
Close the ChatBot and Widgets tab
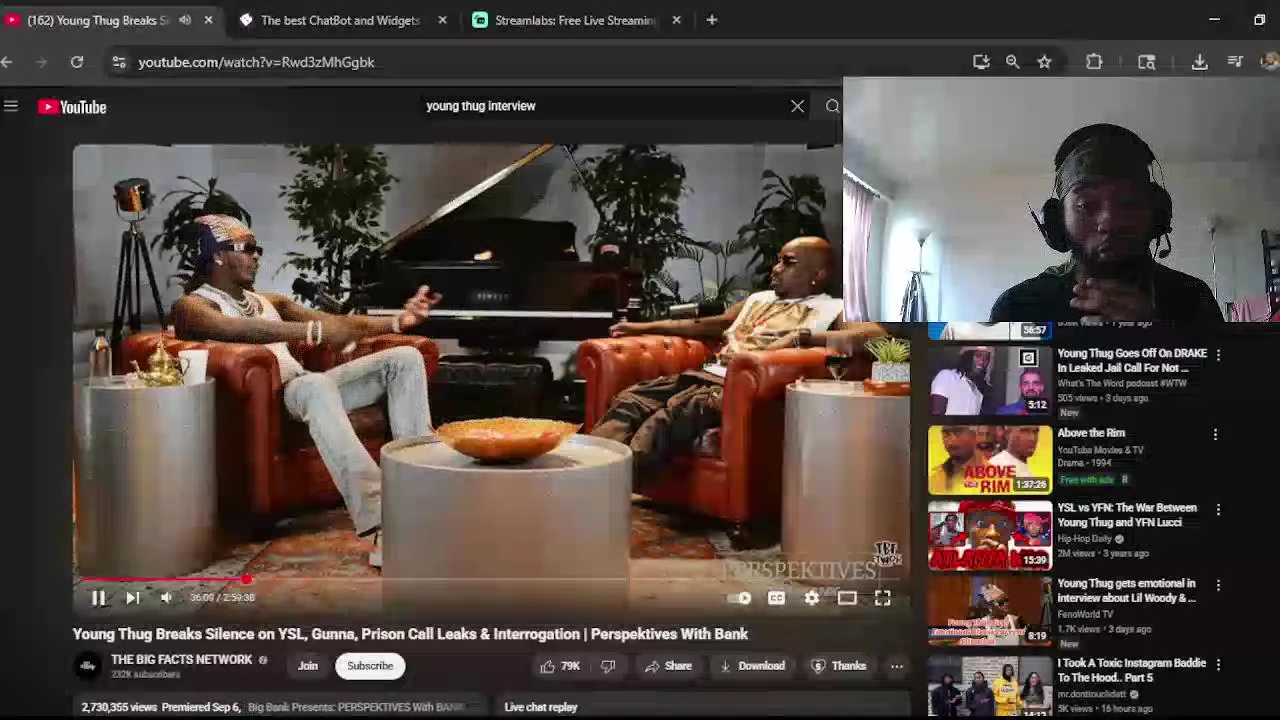click(x=442, y=20)
